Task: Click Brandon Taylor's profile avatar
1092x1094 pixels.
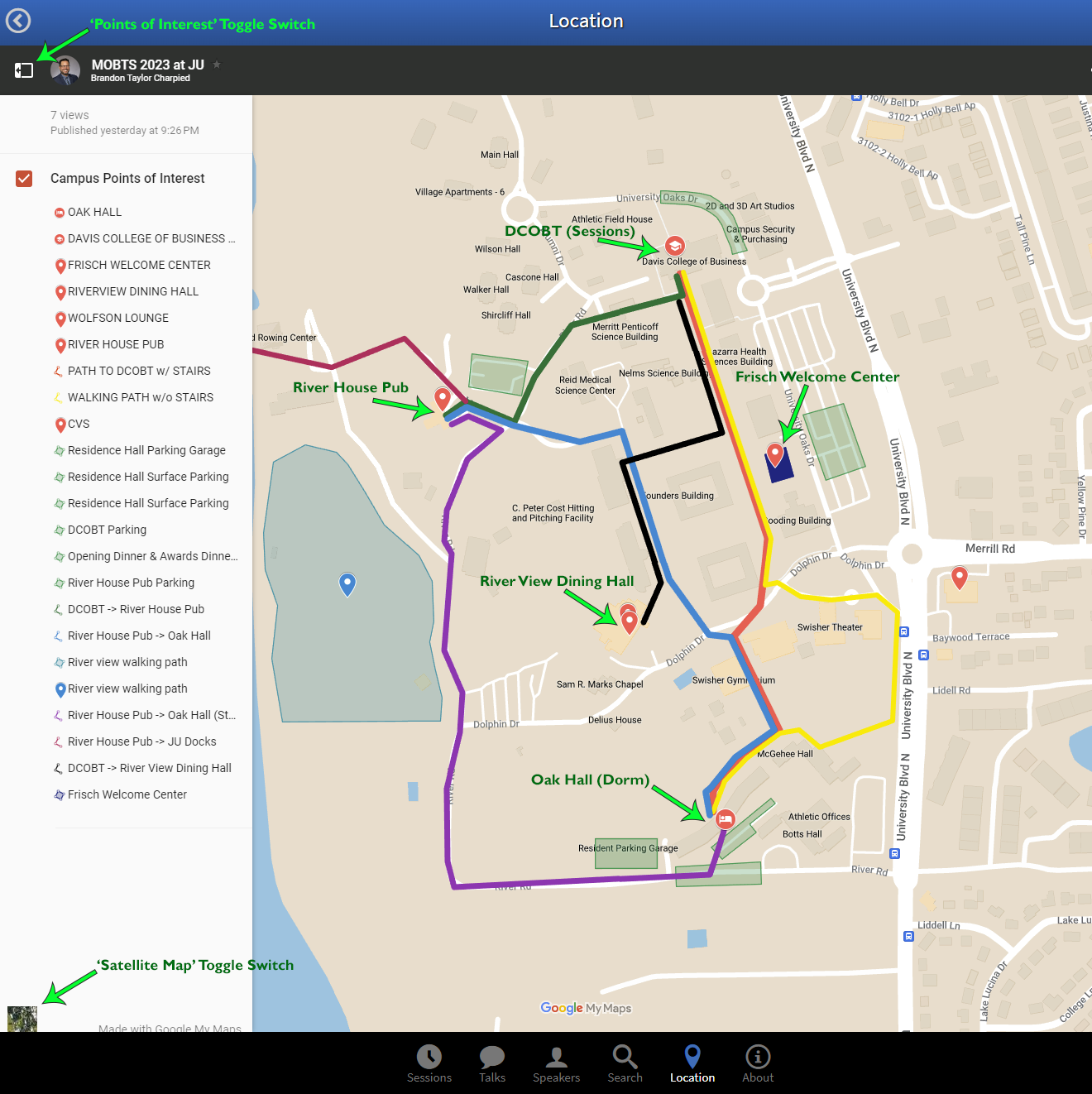Action: tap(64, 70)
